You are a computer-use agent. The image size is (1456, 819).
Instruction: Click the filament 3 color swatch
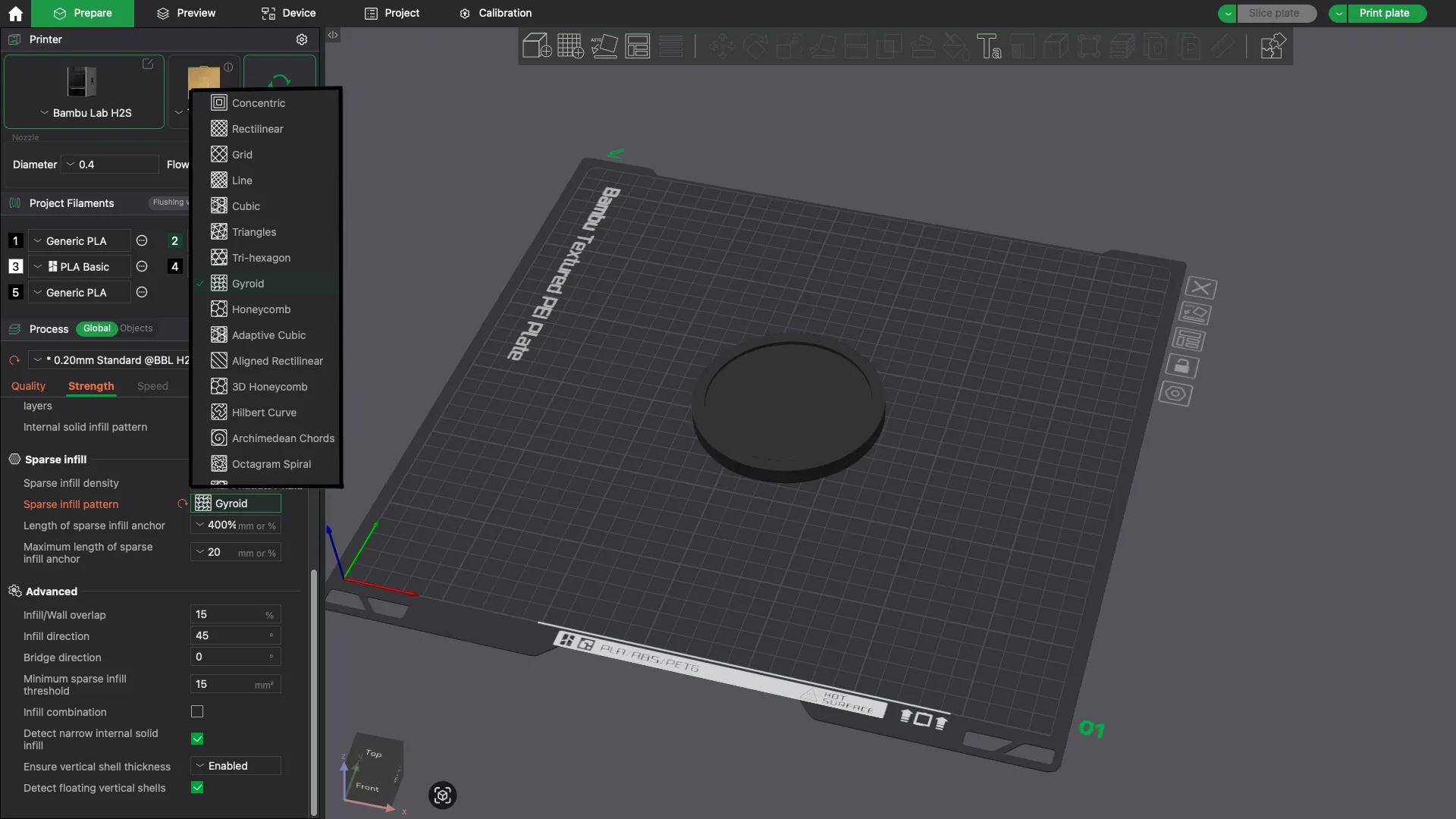click(15, 267)
